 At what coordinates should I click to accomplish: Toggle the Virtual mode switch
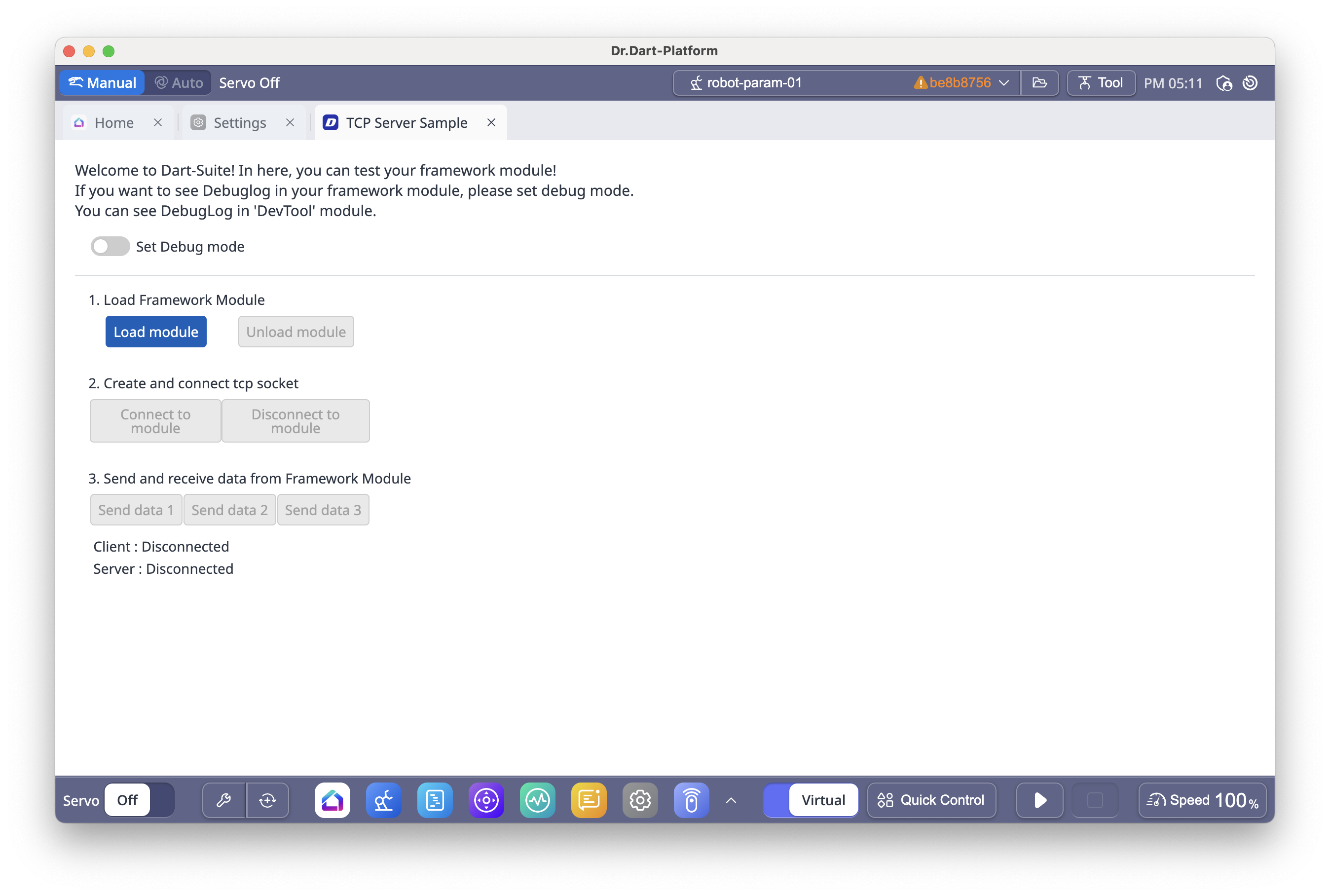810,800
